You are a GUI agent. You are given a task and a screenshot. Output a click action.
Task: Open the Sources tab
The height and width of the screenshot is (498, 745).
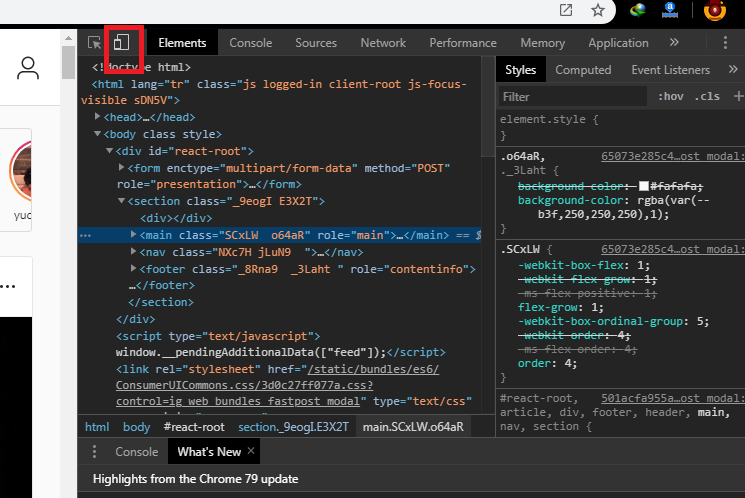(x=316, y=43)
